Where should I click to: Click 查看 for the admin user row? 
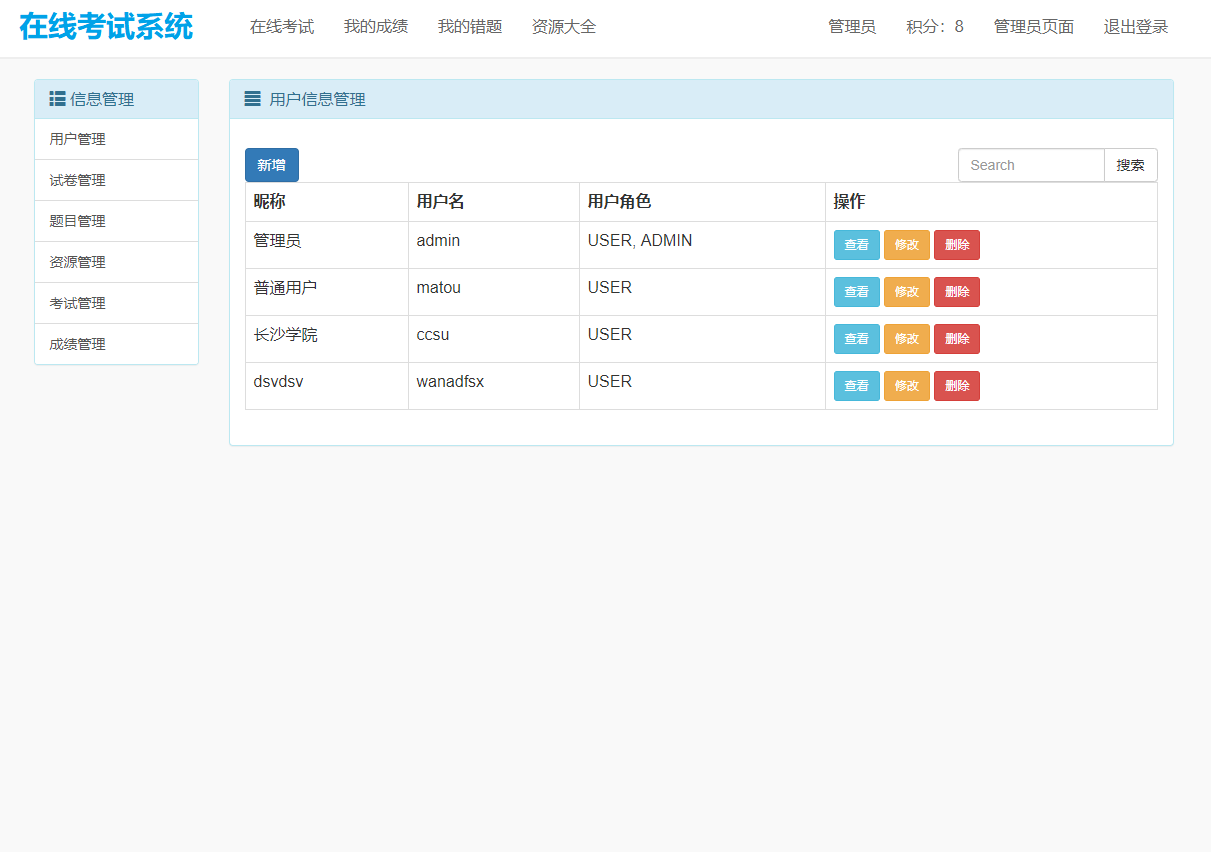point(856,244)
